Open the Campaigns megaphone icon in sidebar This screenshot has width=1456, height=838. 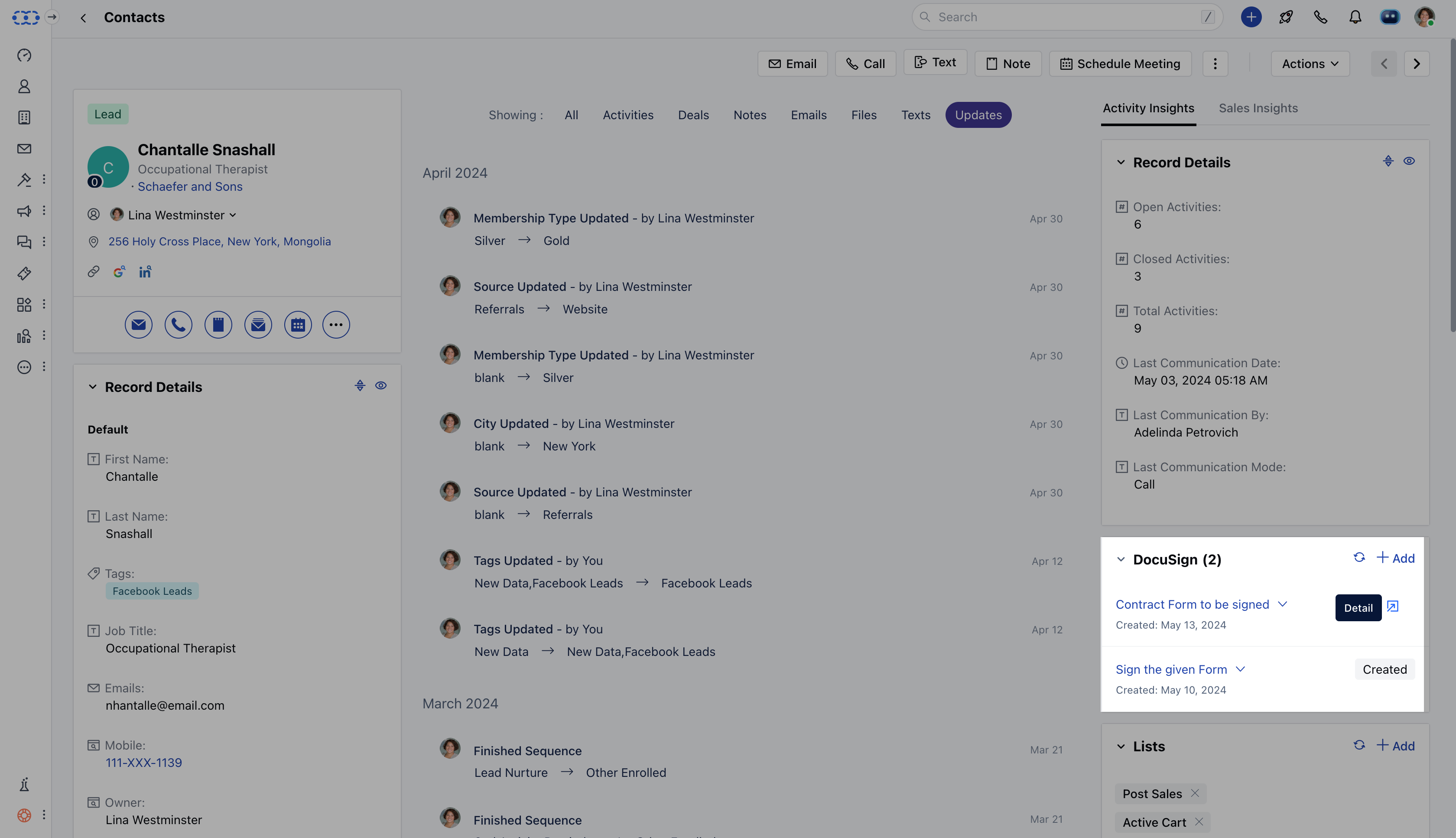(x=24, y=211)
